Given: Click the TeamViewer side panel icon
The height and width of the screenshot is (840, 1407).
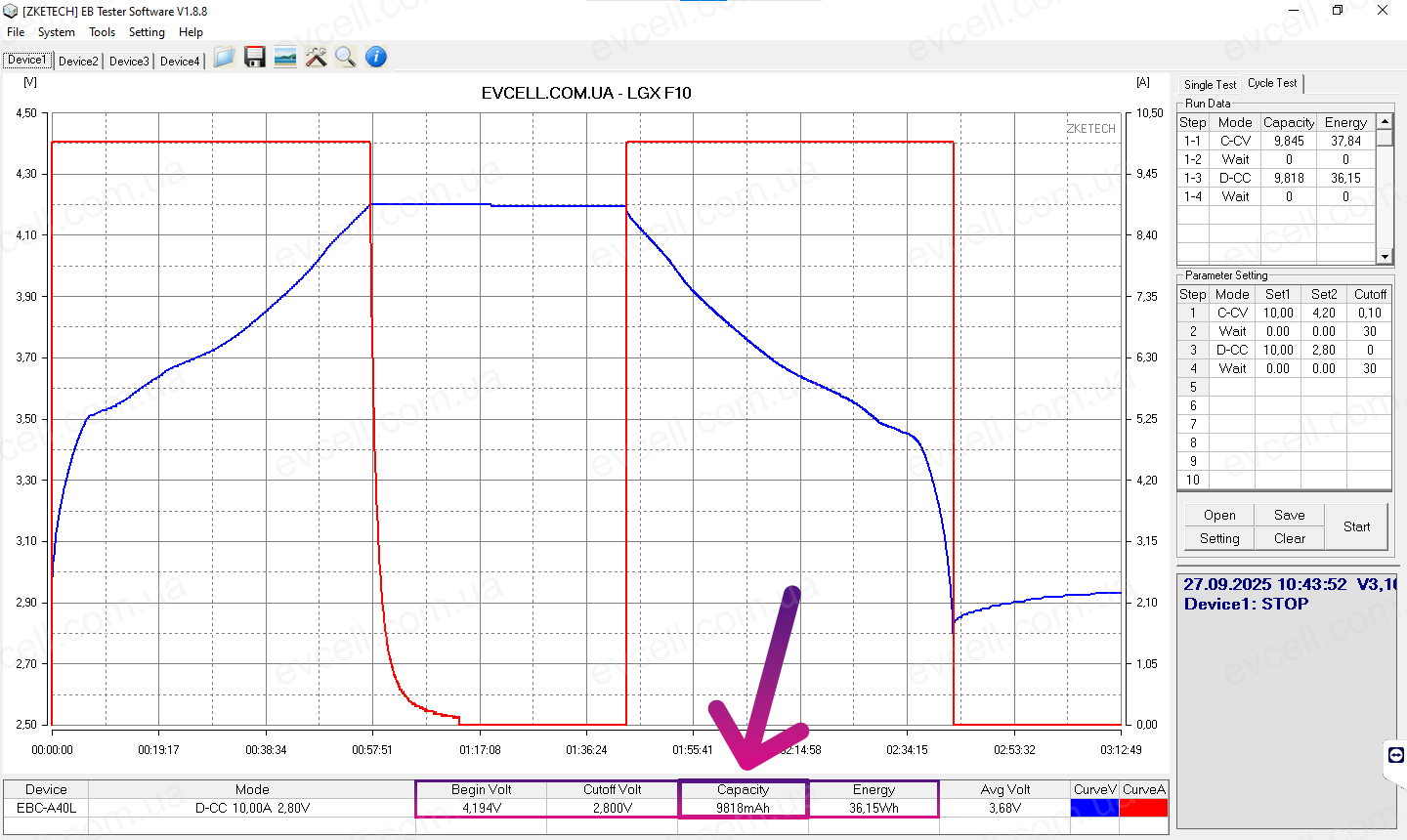Looking at the screenshot, I should coord(1395,755).
